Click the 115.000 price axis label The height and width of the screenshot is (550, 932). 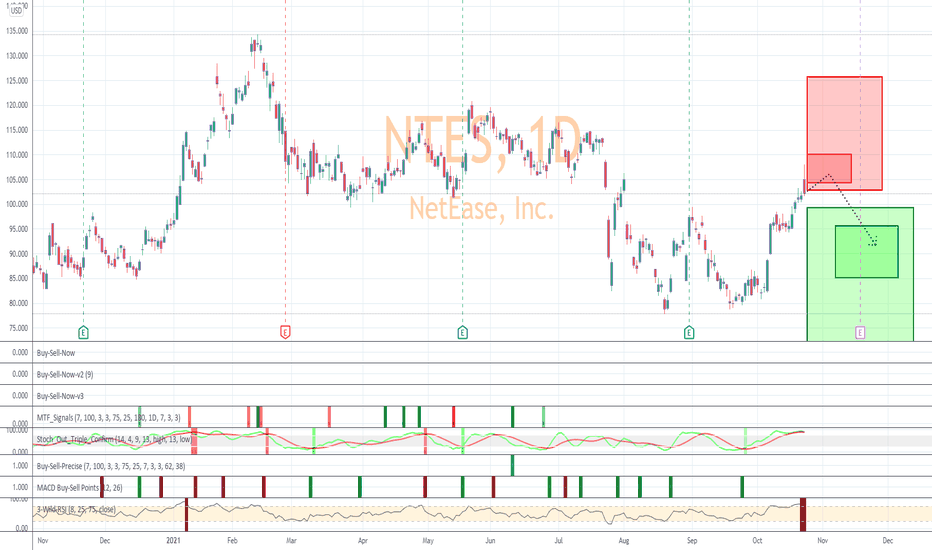click(17, 130)
